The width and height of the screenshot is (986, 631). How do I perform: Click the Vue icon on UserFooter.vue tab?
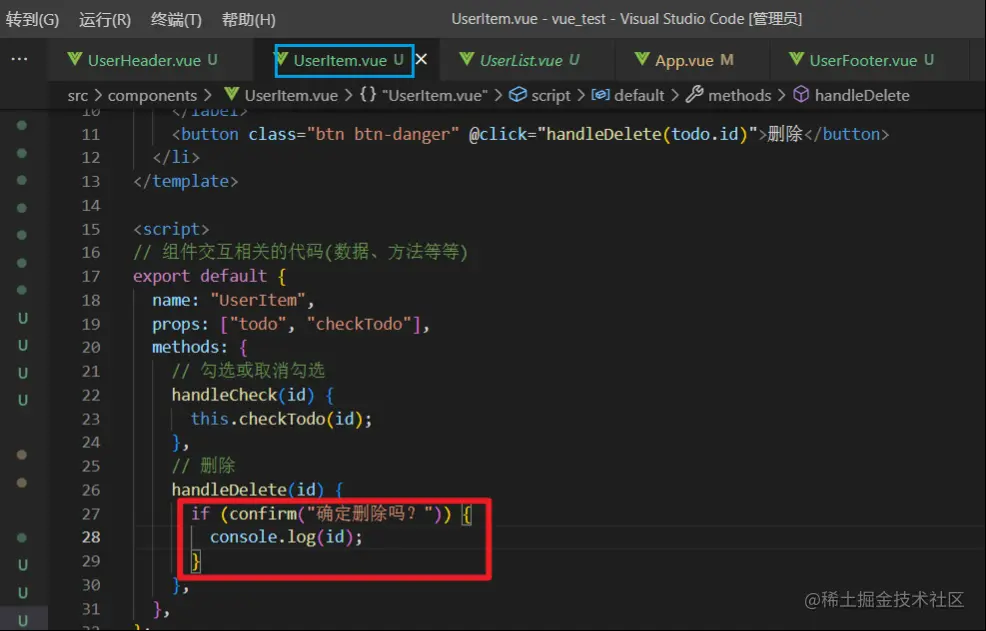coord(797,60)
